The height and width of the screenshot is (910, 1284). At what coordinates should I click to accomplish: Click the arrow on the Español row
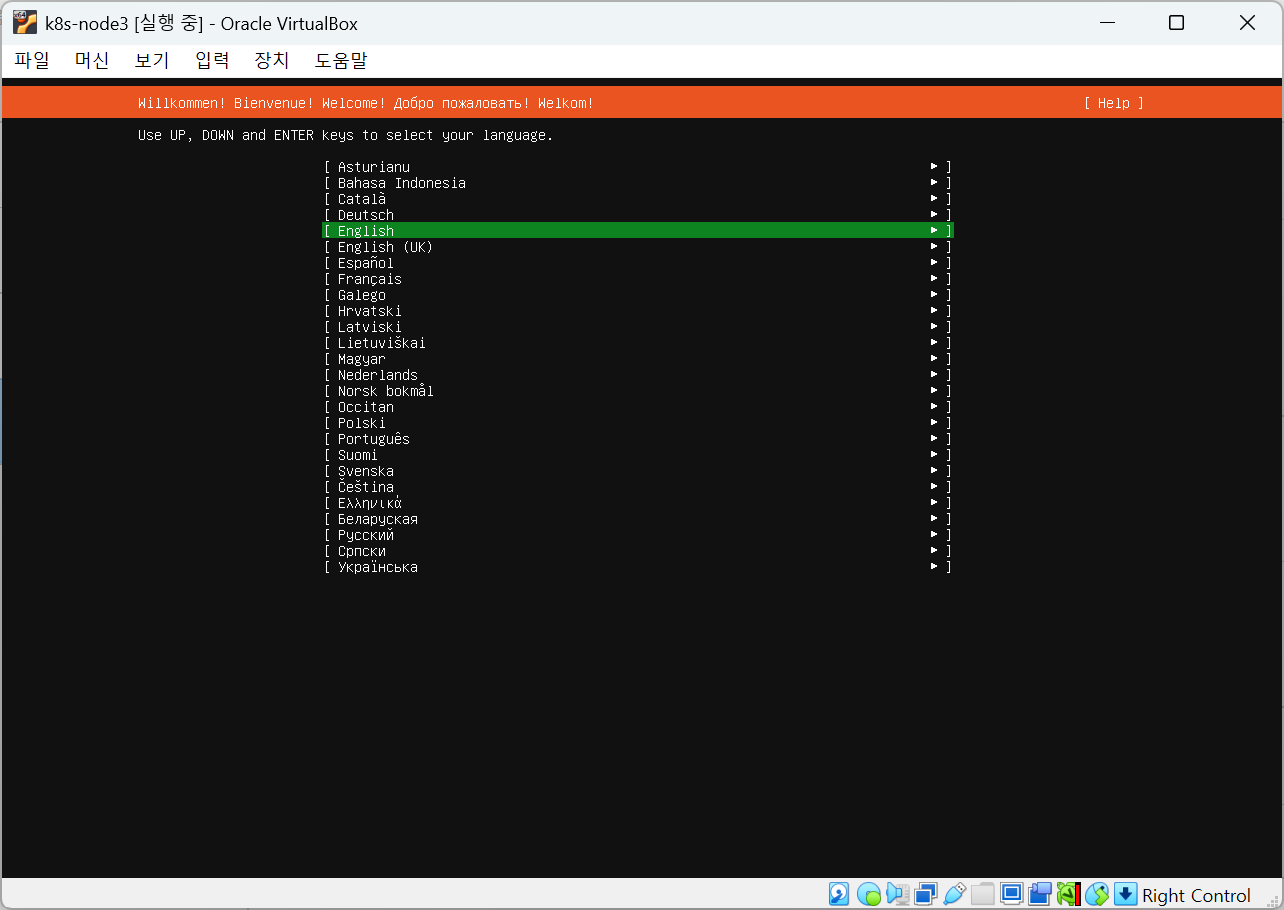pos(934,263)
